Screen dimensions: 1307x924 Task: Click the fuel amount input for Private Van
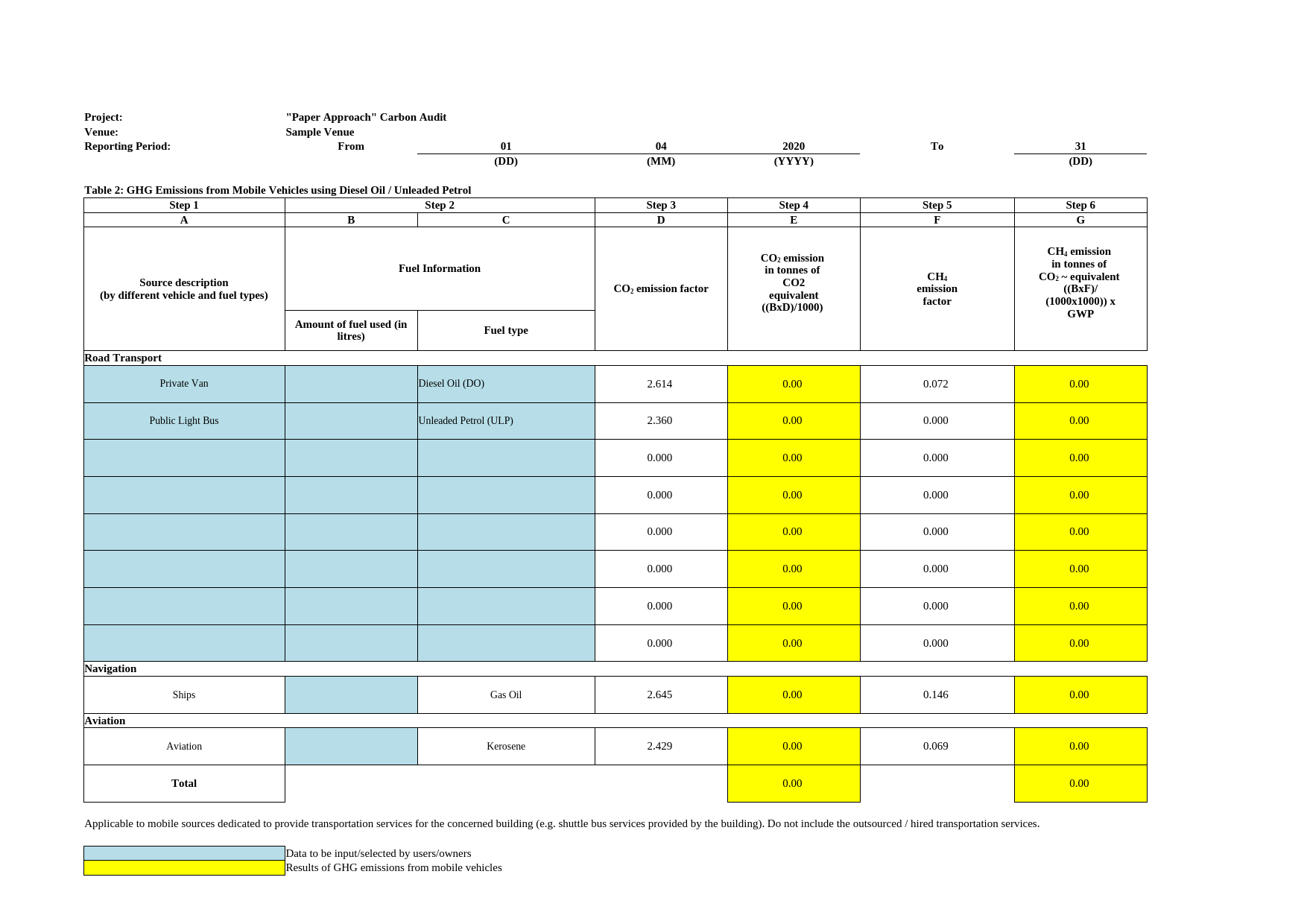click(x=351, y=384)
